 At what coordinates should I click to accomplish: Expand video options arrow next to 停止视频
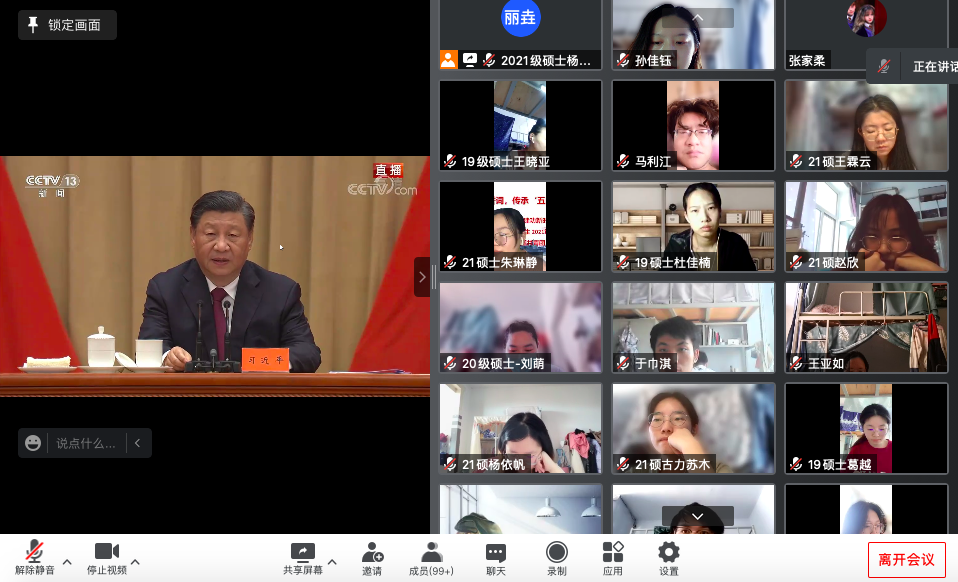(135, 562)
